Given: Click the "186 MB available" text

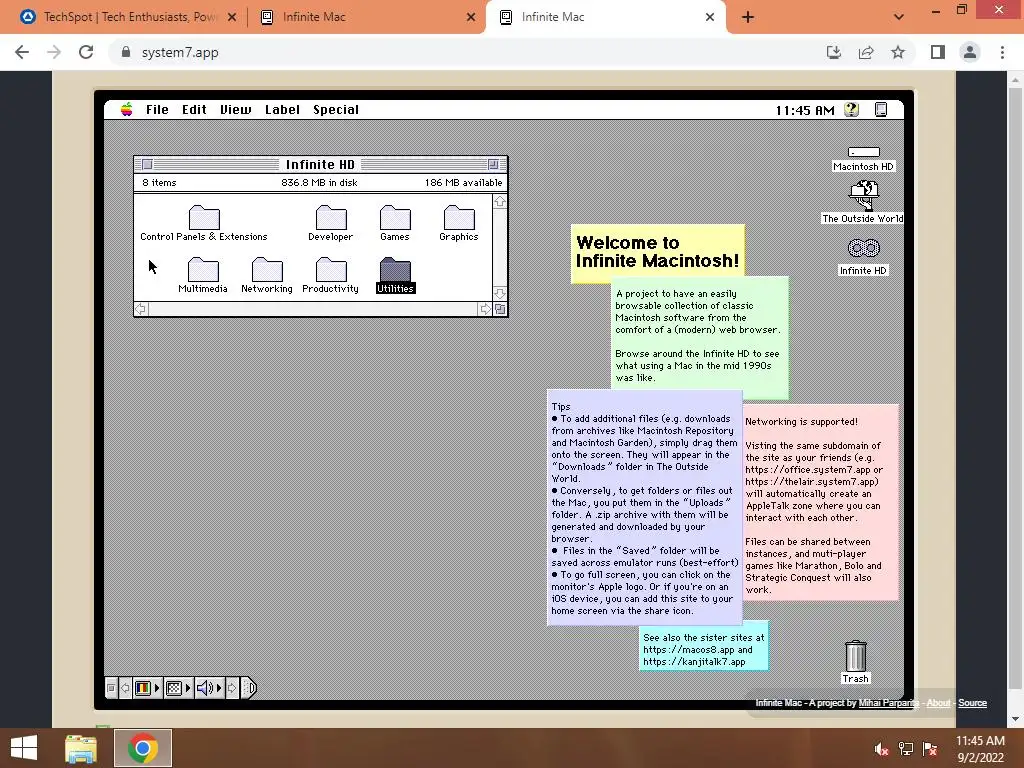Looking at the screenshot, I should pos(464,183).
